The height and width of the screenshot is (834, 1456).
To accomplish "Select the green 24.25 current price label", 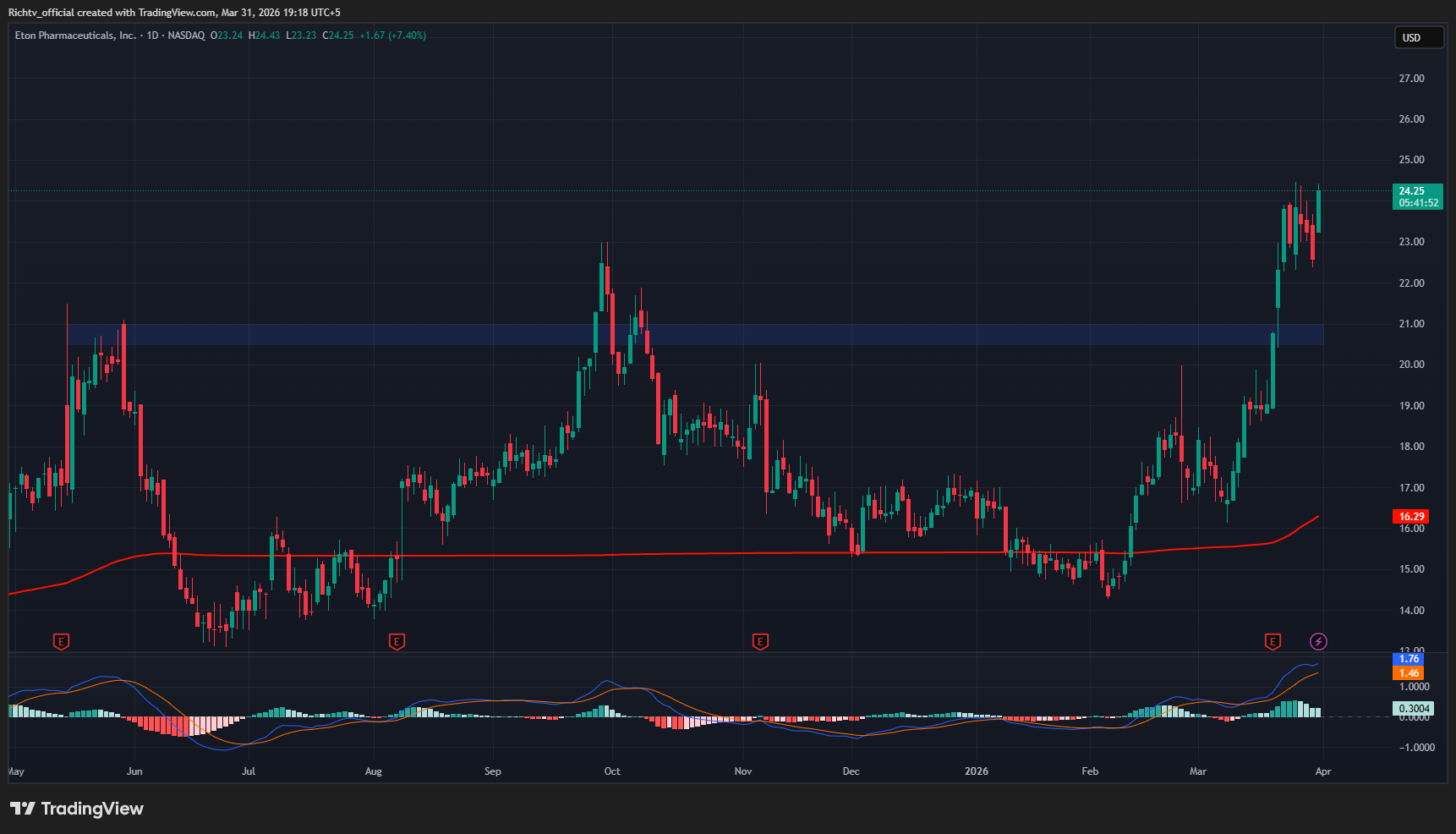I will click(x=1416, y=196).
